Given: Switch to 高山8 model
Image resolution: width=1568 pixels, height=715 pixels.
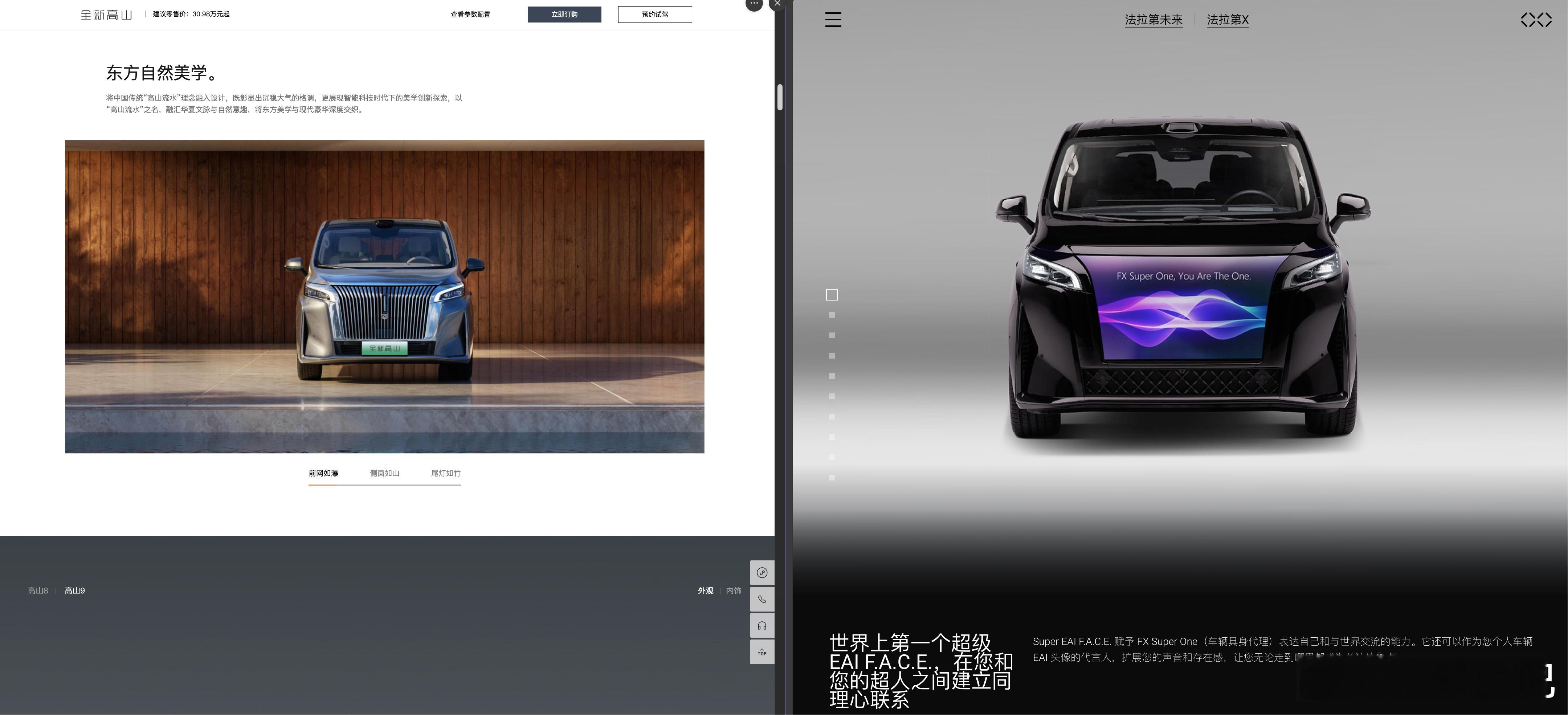Looking at the screenshot, I should 38,591.
